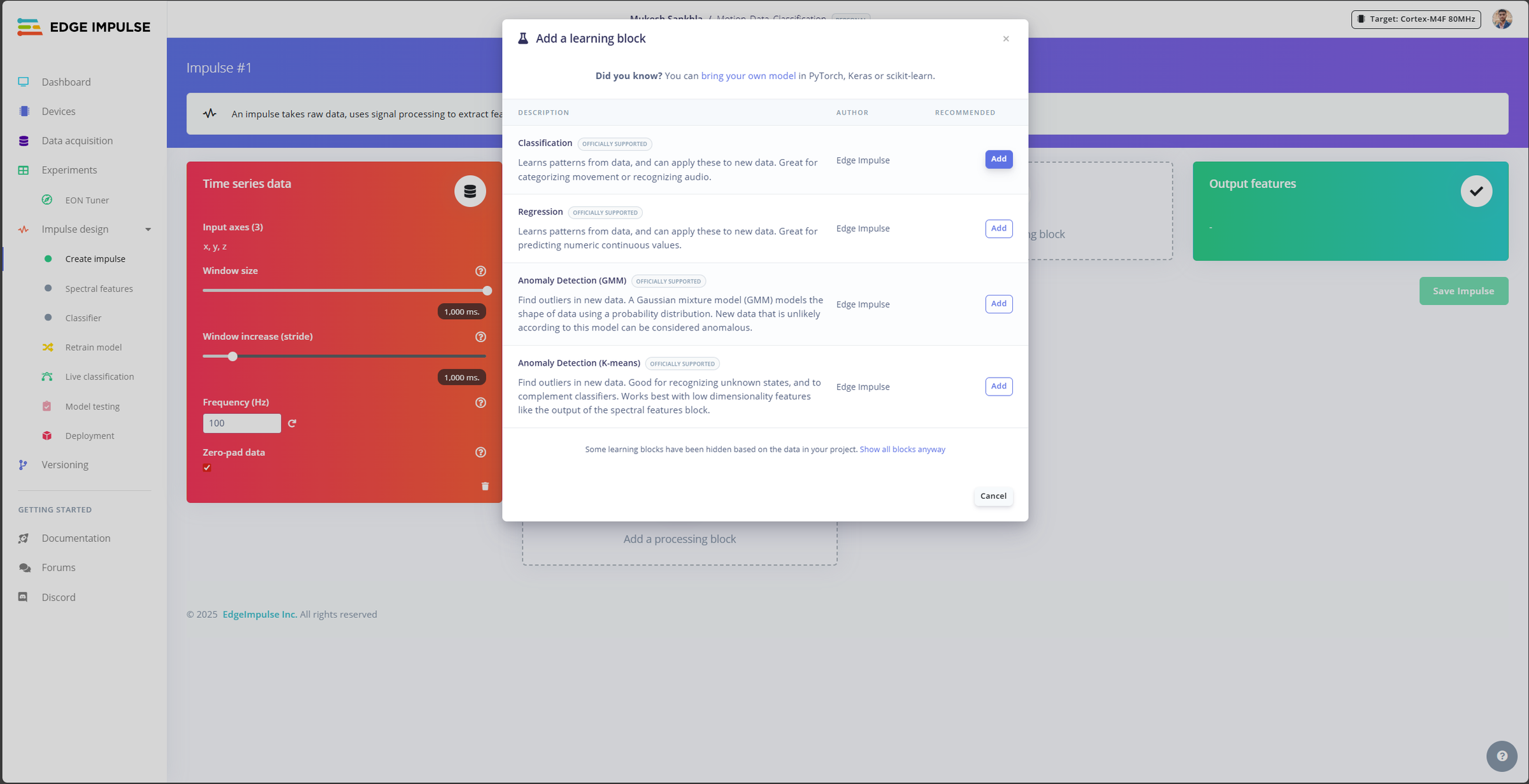
Task: Add the Anomaly Detection (K-means) block
Action: coord(998,386)
